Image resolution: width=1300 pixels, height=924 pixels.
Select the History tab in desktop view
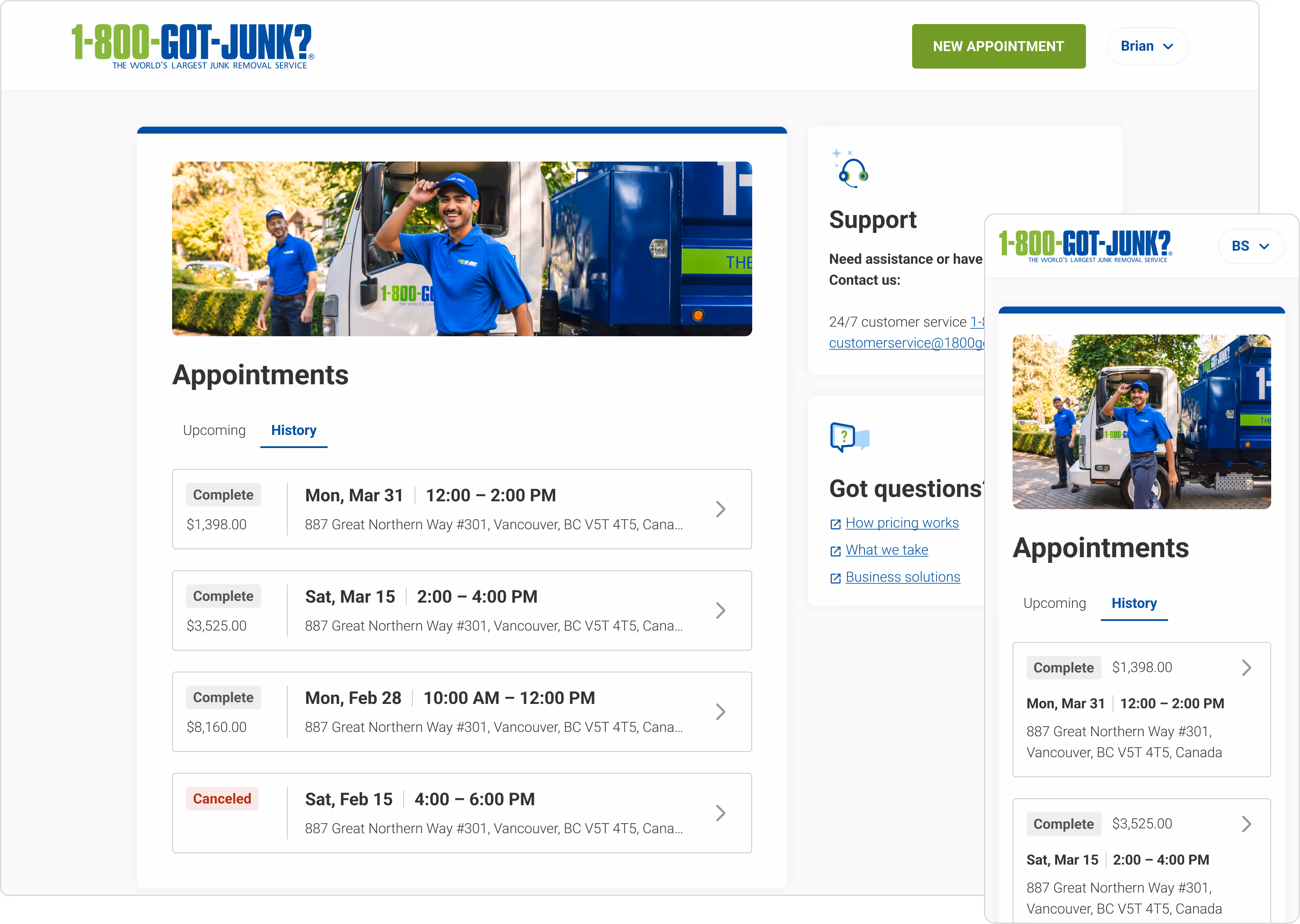click(x=294, y=430)
